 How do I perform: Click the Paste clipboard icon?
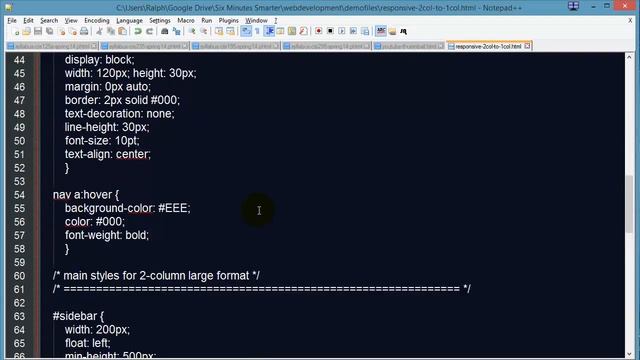coord(122,31)
